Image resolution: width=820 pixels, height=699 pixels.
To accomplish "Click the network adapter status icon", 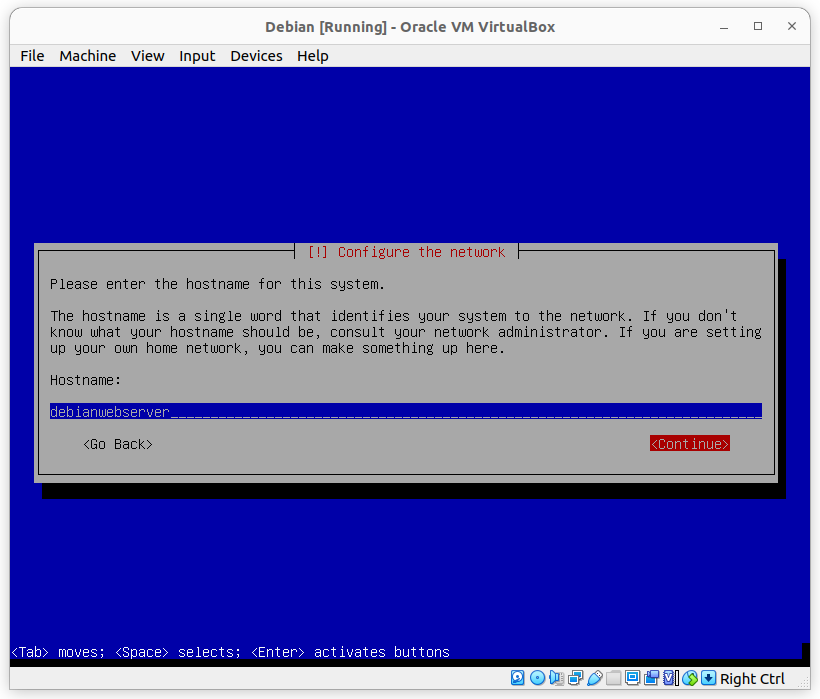I will (x=575, y=678).
